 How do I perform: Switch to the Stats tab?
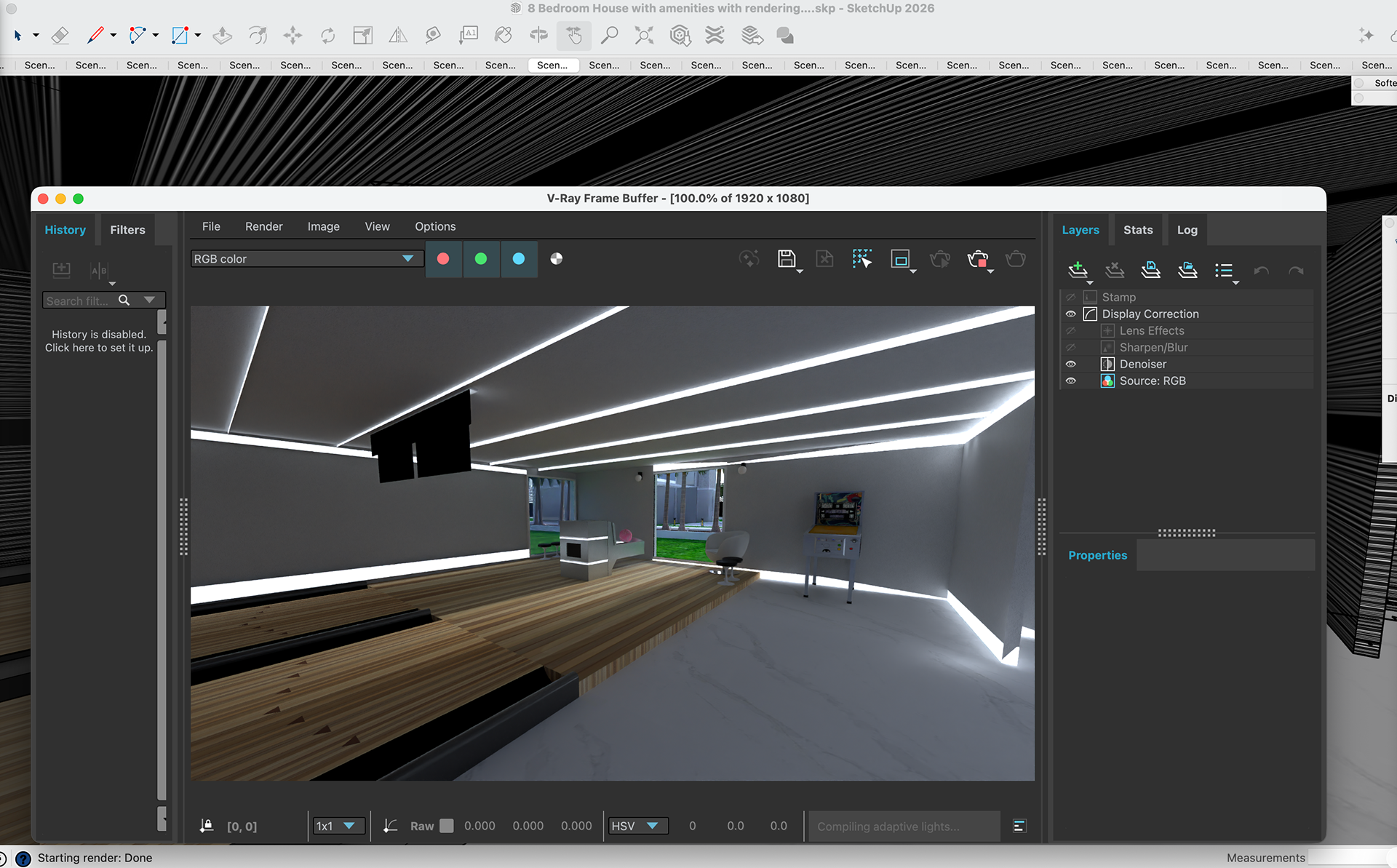click(1138, 230)
